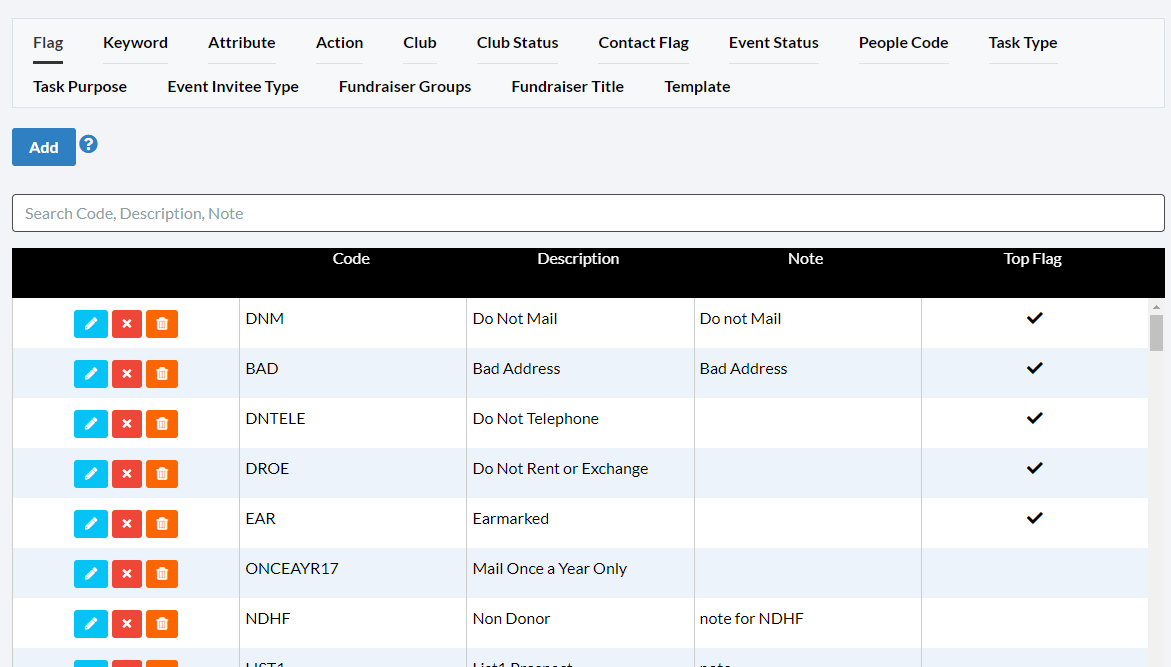Delete DNM row using trash icon
Viewport: 1171px width, 667px height.
(162, 324)
